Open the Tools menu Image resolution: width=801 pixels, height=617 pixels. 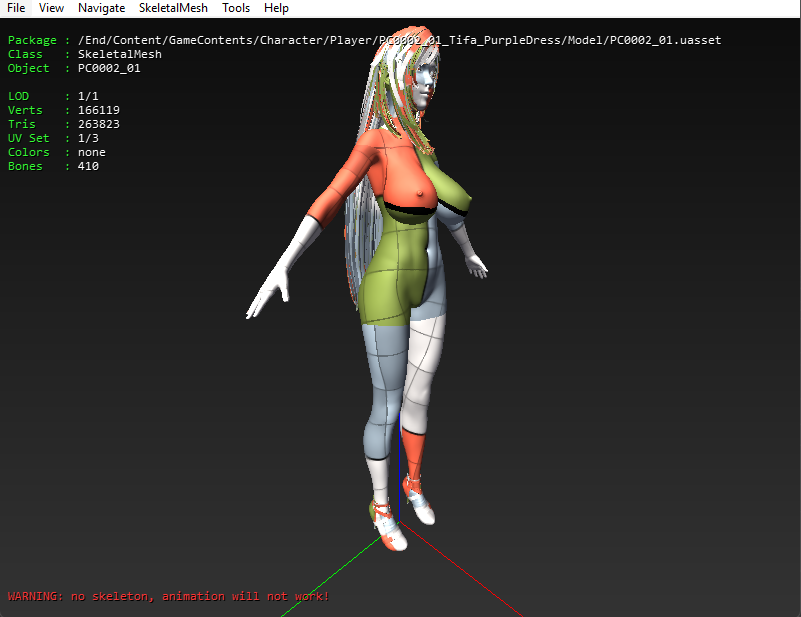[235, 8]
